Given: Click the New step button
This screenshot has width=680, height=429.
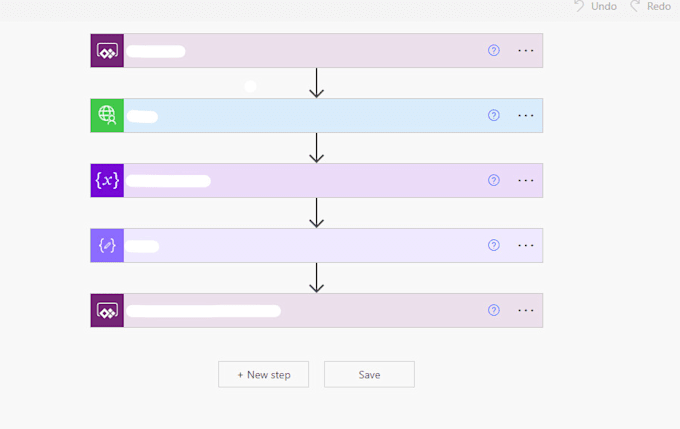Looking at the screenshot, I should (264, 375).
